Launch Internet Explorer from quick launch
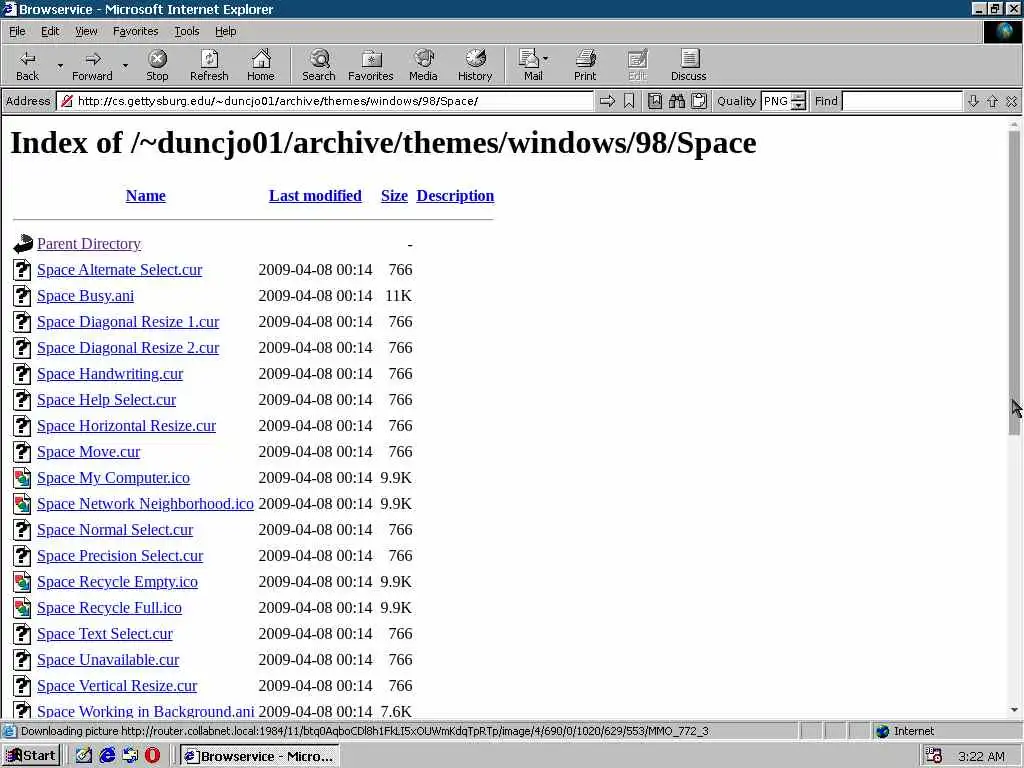 pyautogui.click(x=107, y=756)
